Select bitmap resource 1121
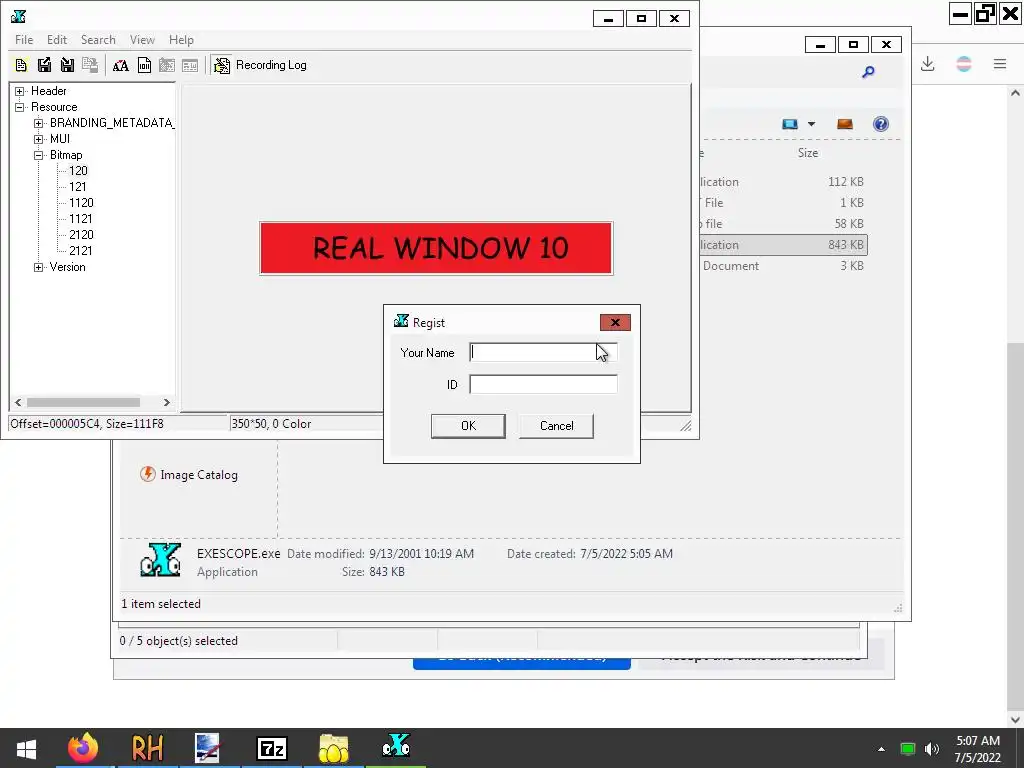The height and width of the screenshot is (768, 1024). tap(81, 219)
